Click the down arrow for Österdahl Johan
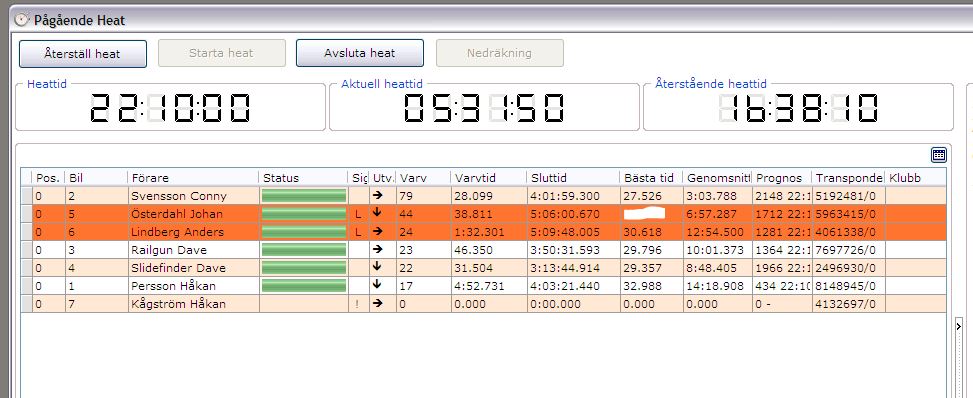Screen dimensions: 973x398 tap(377, 212)
